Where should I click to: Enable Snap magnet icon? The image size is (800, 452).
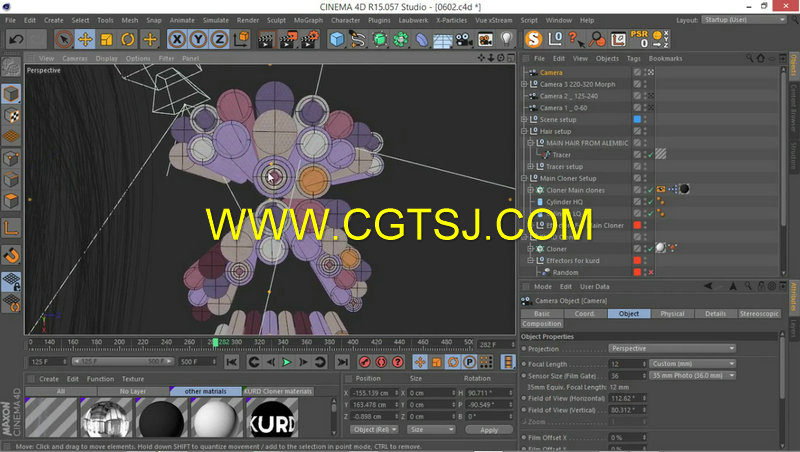point(11,255)
